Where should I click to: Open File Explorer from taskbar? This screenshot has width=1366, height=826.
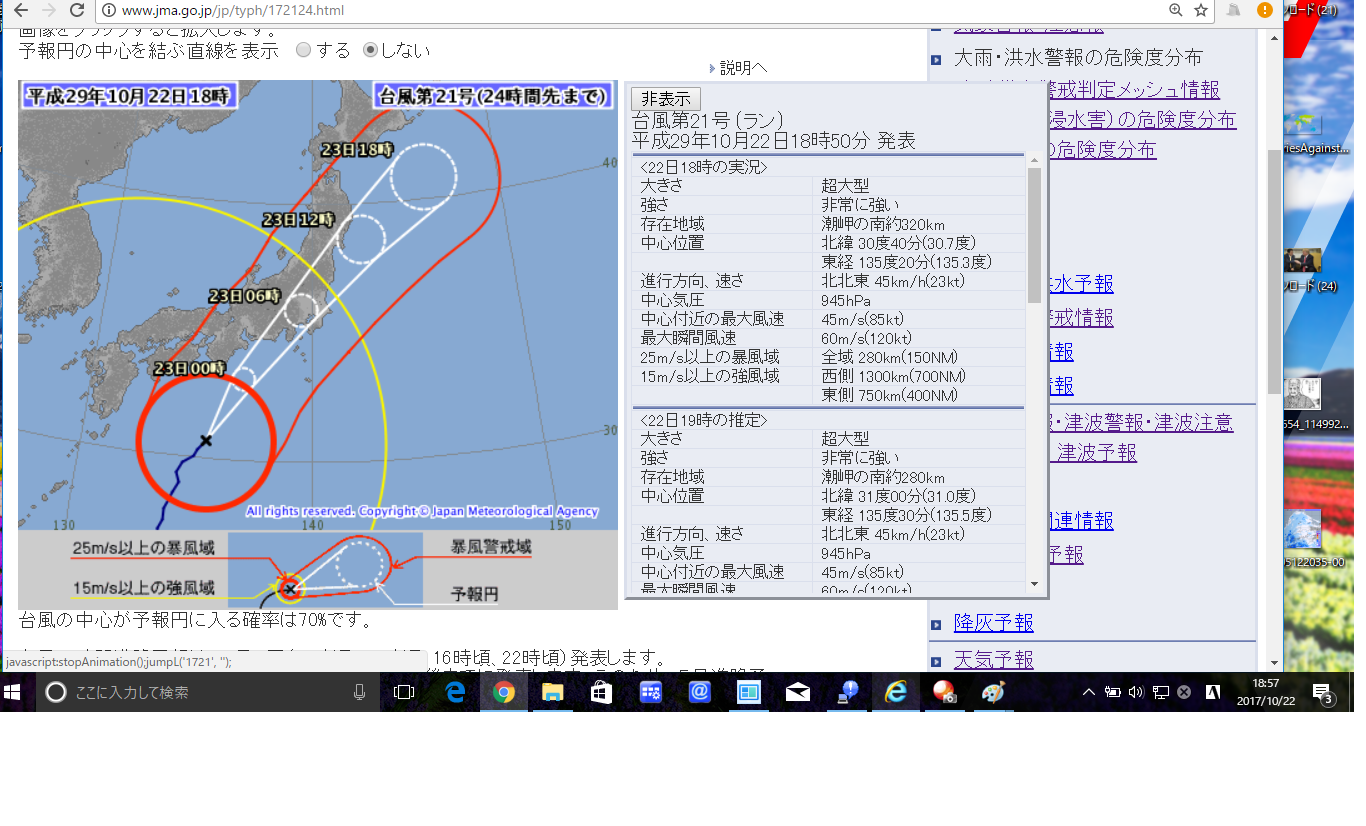553,692
